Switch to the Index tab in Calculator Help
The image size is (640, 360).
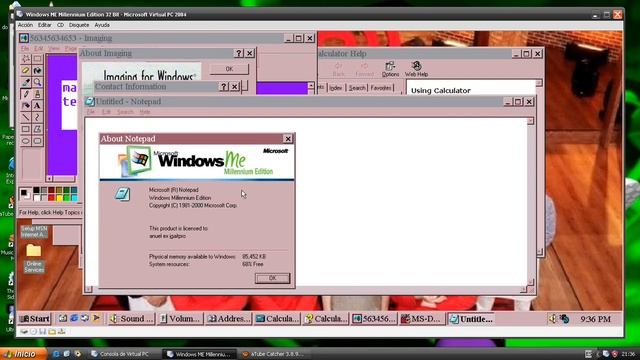click(x=336, y=88)
